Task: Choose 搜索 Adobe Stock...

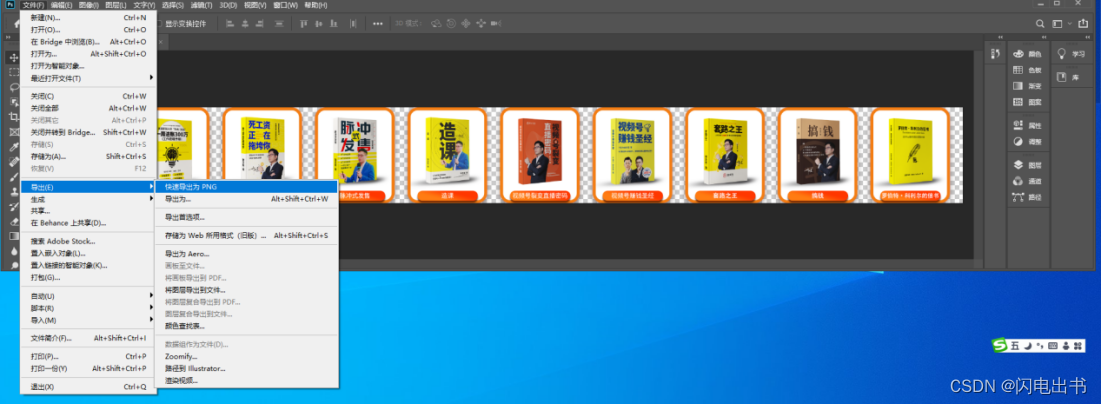Action: pyautogui.click(x=90, y=241)
